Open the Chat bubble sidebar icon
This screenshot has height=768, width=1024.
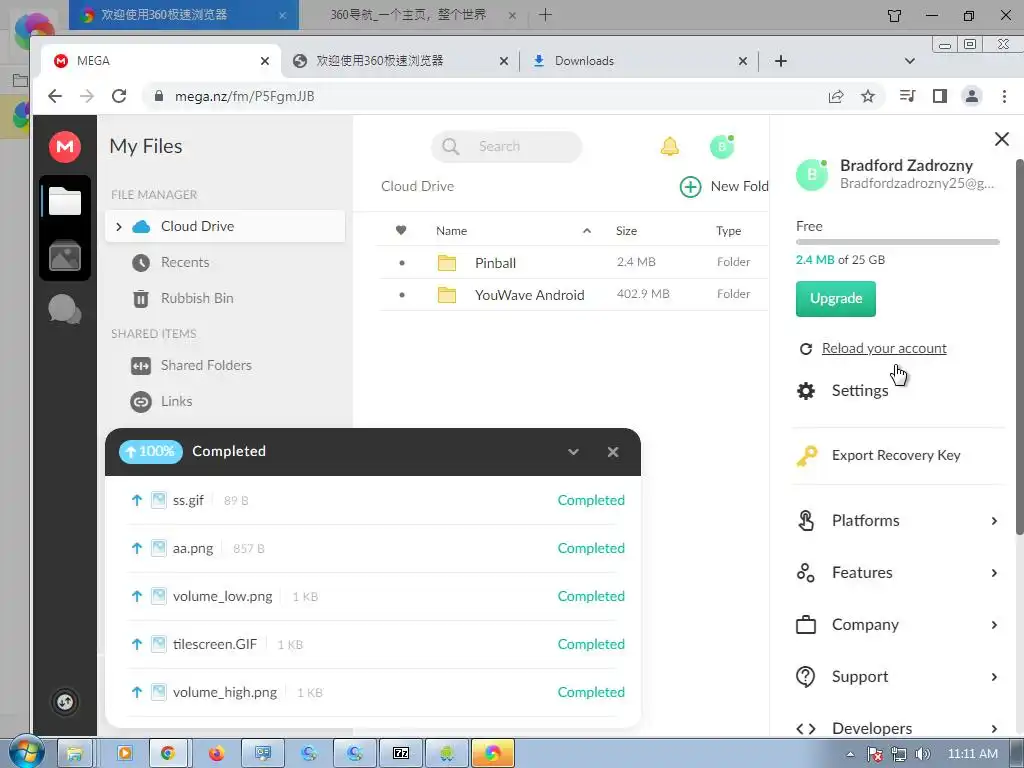(65, 309)
